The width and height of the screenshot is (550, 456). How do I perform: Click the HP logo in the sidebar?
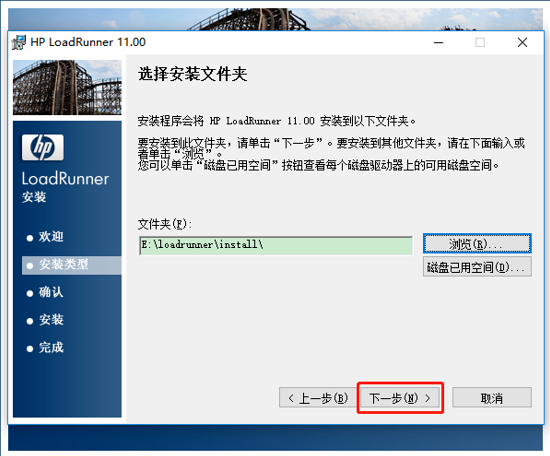tap(42, 147)
